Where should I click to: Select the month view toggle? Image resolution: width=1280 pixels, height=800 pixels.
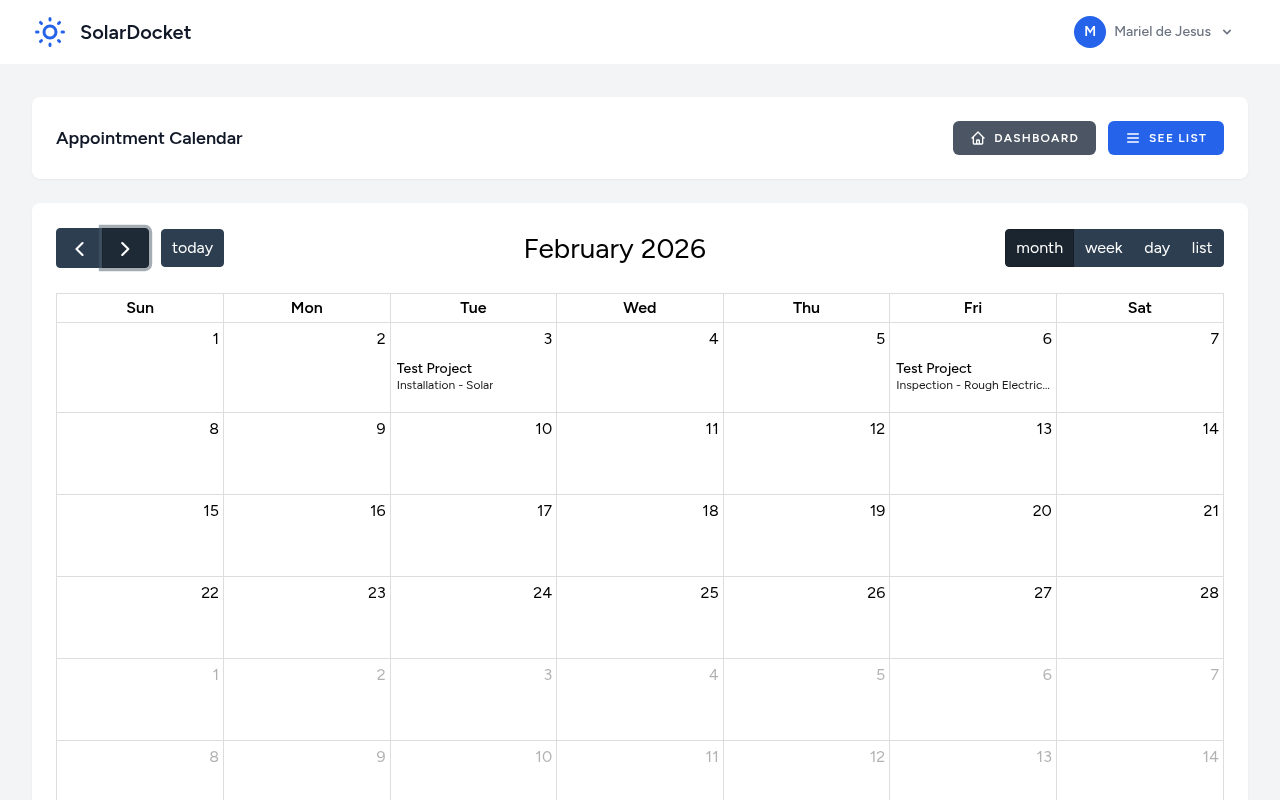pyautogui.click(x=1039, y=247)
